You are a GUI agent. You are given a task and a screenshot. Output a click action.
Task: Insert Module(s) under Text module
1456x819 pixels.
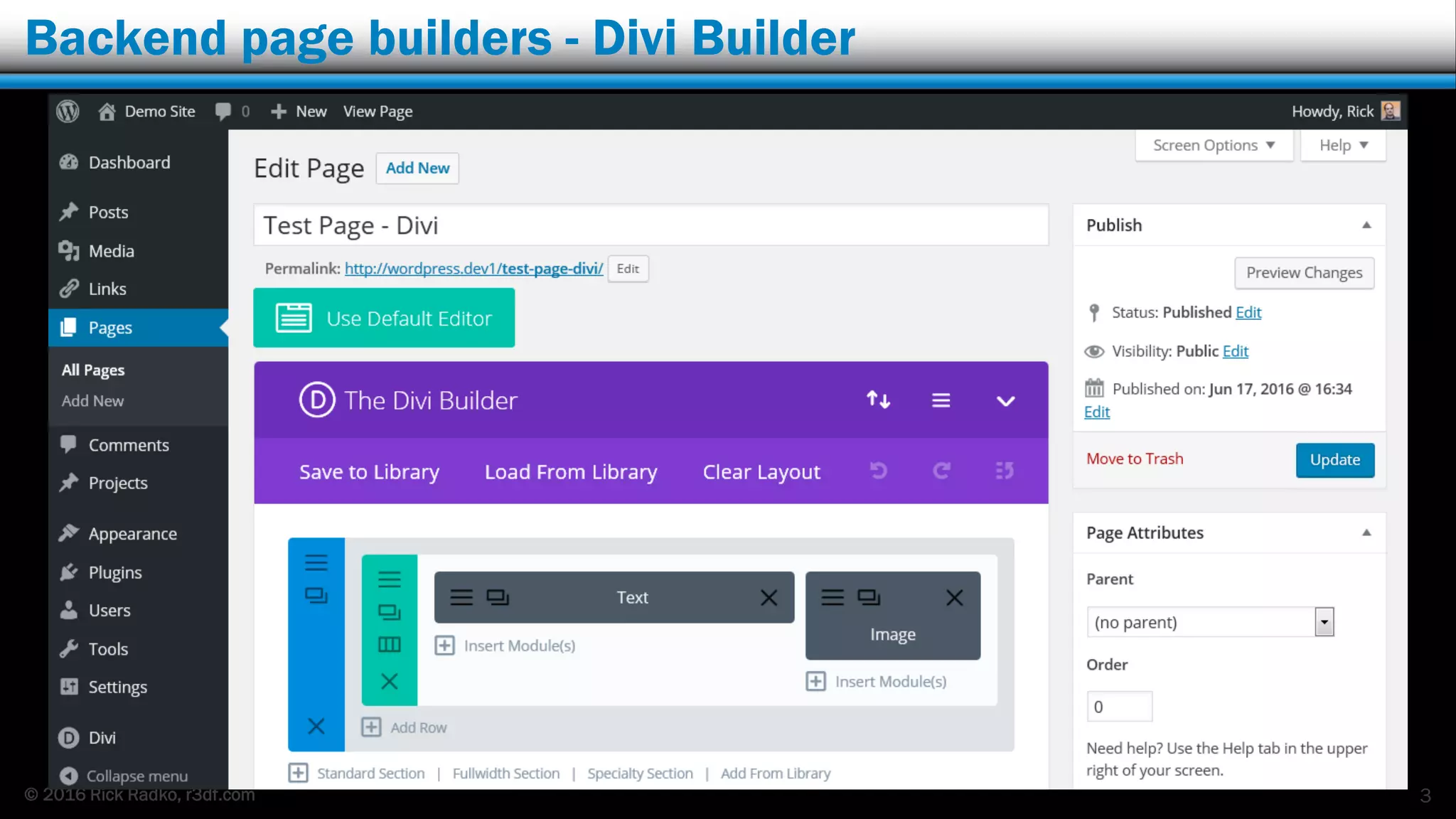tap(505, 646)
